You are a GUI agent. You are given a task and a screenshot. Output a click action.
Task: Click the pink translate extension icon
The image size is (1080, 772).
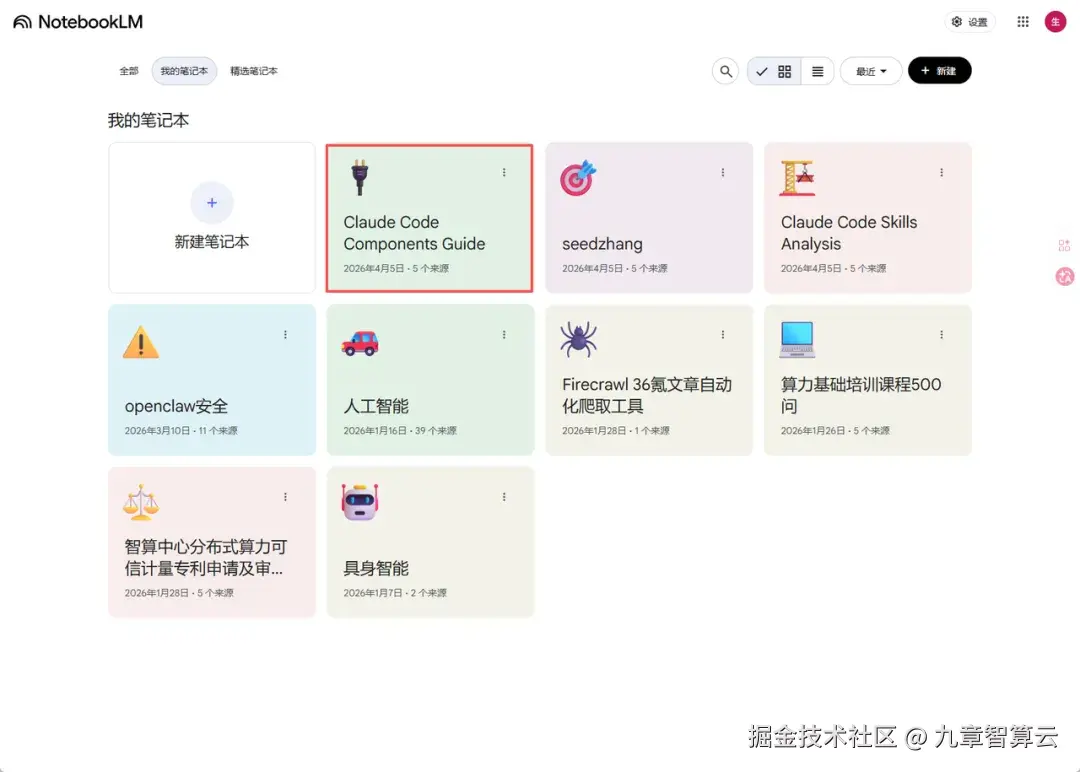1065,276
